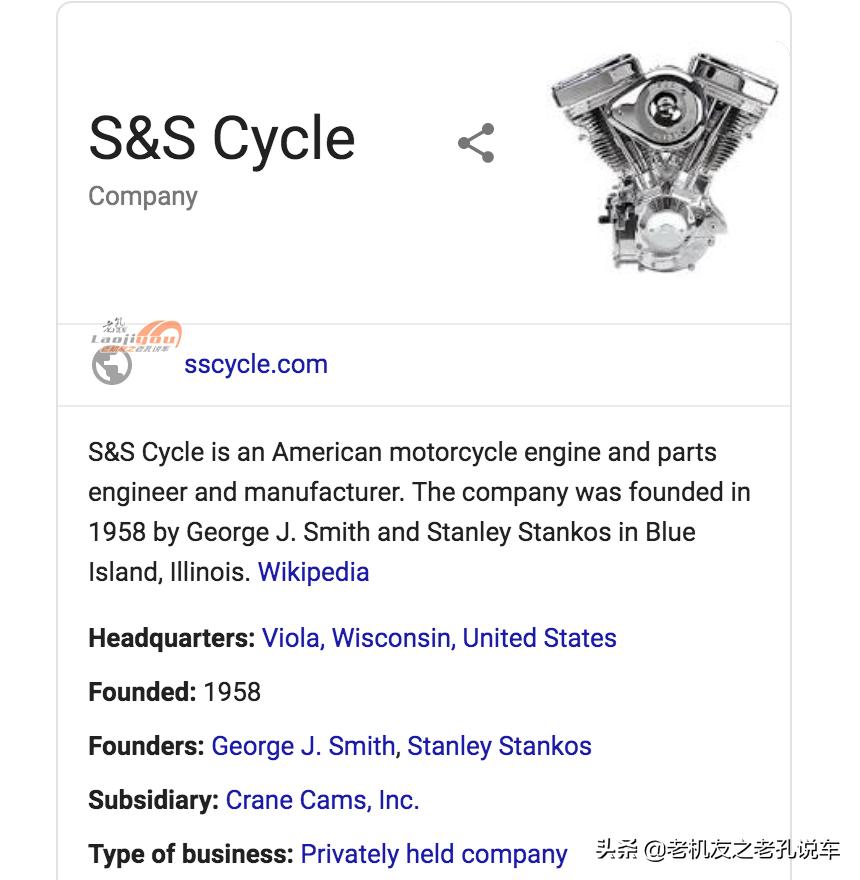Click the globe website icon
The width and height of the screenshot is (860, 880).
[x=111, y=367]
